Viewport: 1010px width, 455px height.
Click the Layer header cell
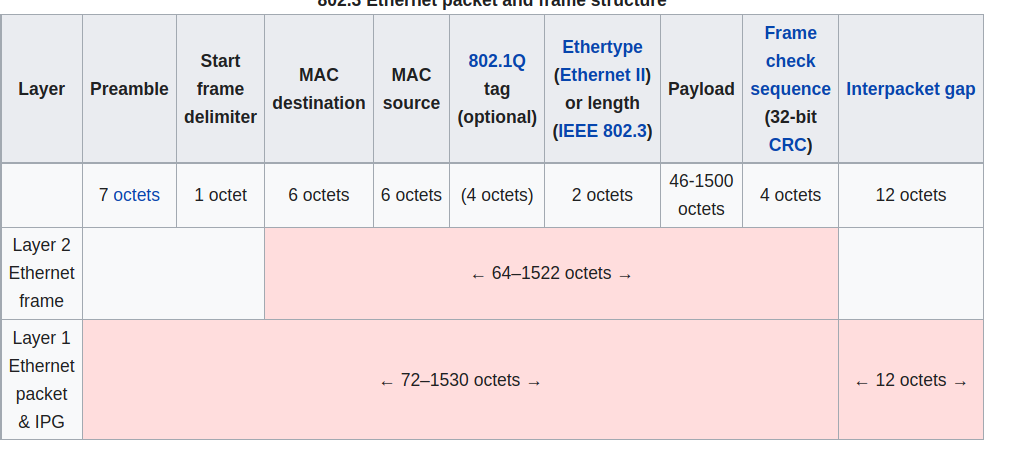coord(42,89)
